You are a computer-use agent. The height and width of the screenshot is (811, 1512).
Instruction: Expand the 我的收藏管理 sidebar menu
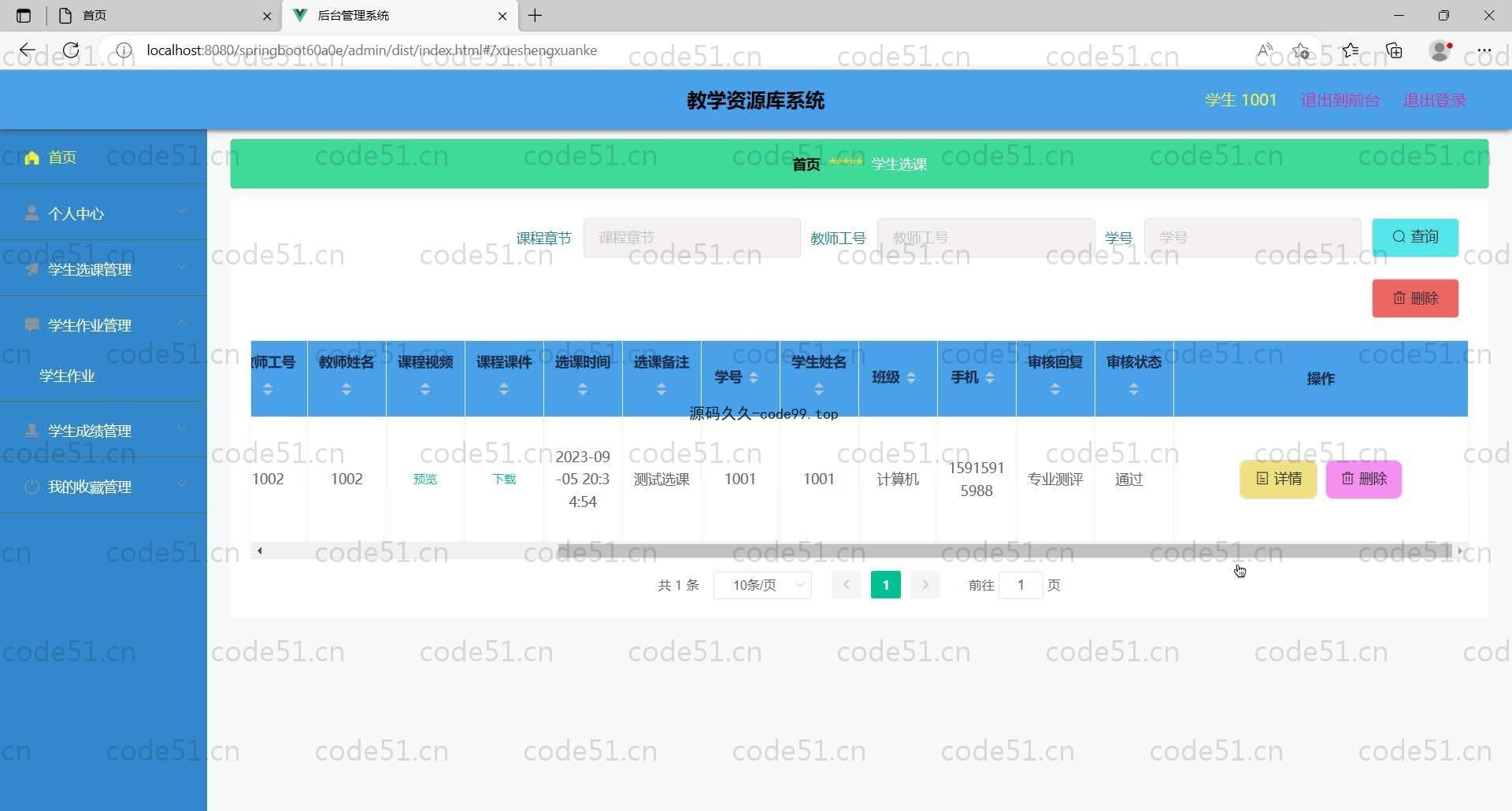click(103, 487)
